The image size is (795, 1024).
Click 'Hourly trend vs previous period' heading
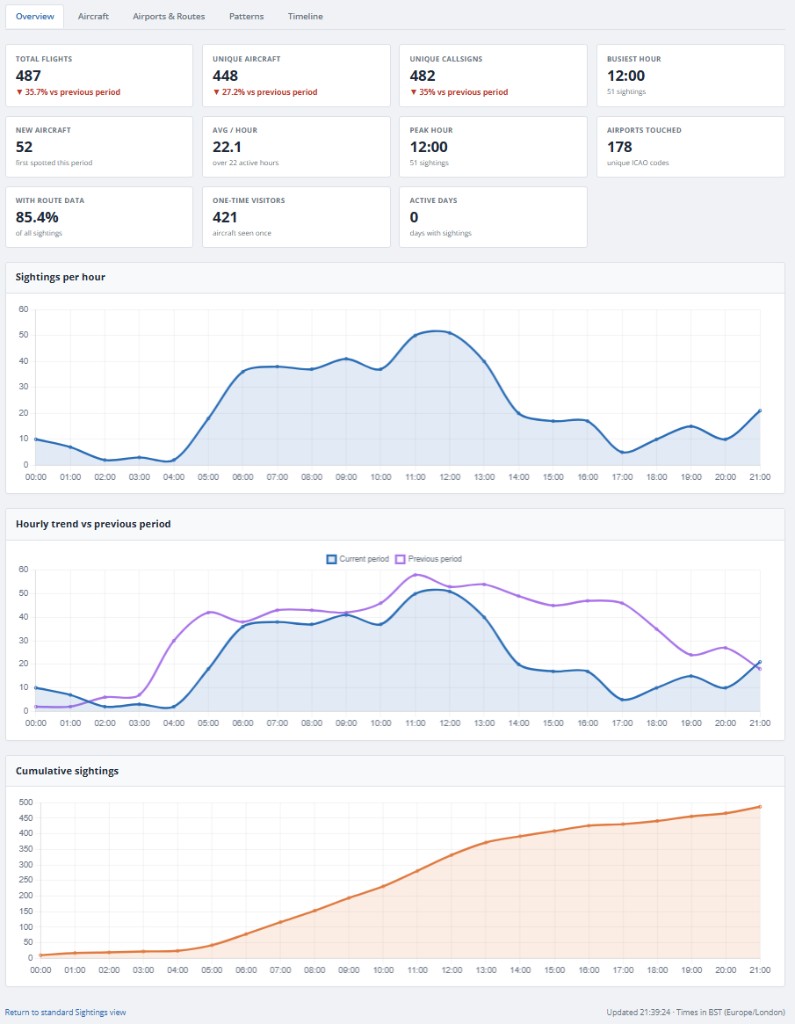click(x=93, y=524)
